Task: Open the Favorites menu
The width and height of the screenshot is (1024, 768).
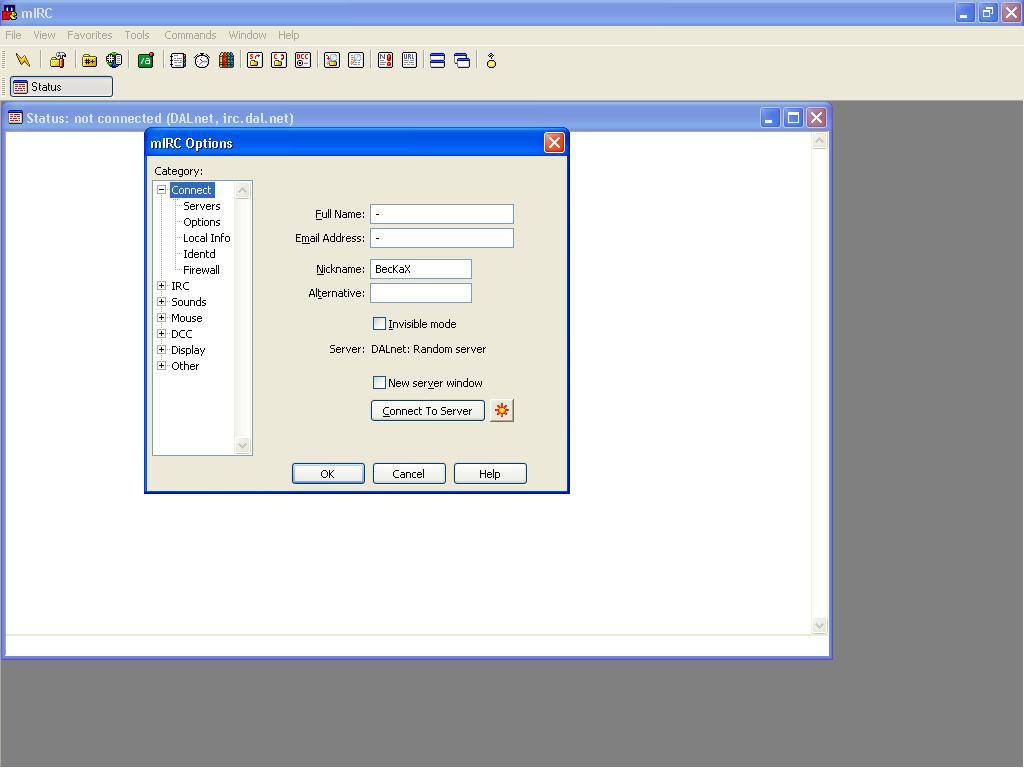Action: click(89, 35)
